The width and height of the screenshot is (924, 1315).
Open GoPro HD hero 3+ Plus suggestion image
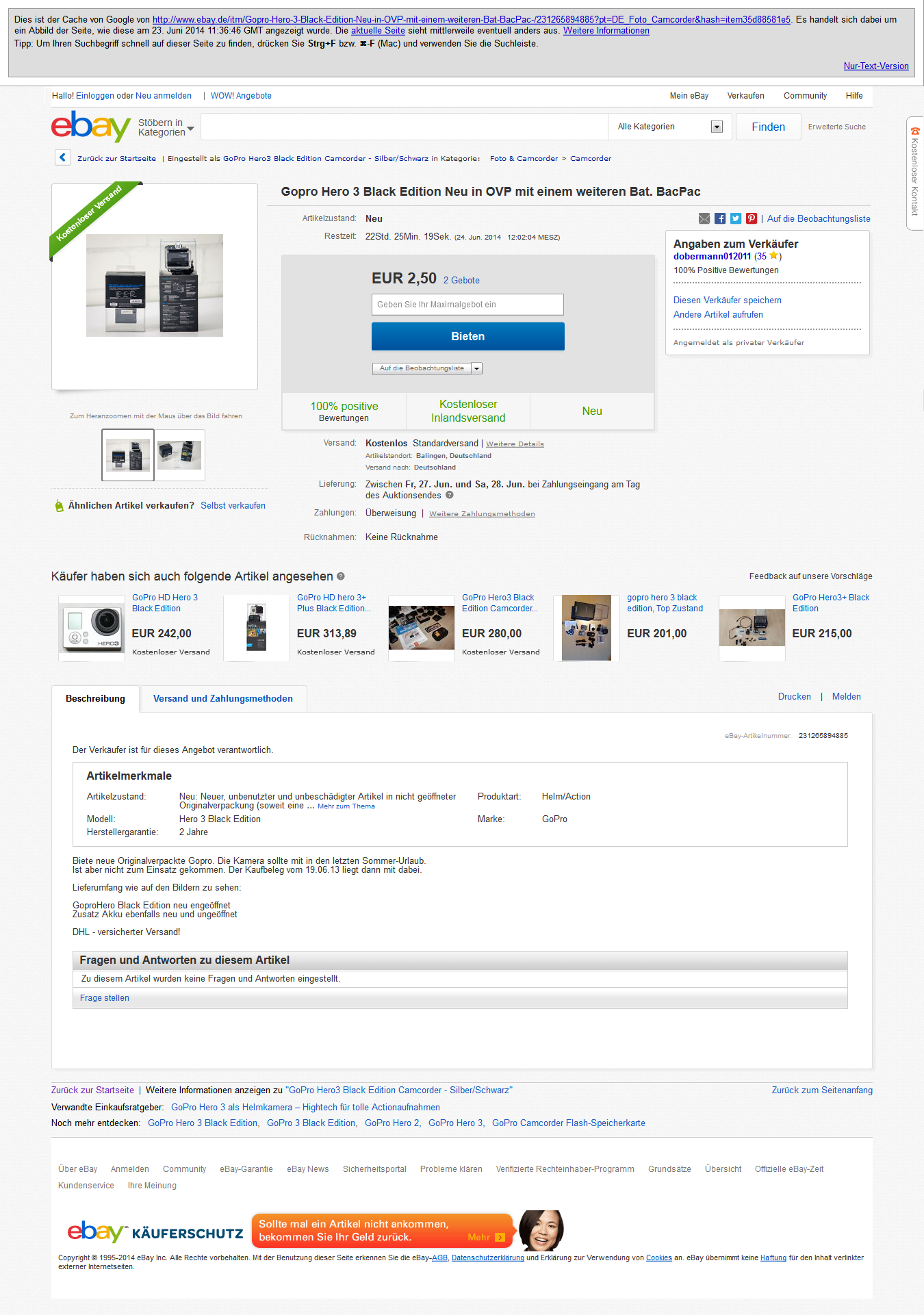coord(257,628)
